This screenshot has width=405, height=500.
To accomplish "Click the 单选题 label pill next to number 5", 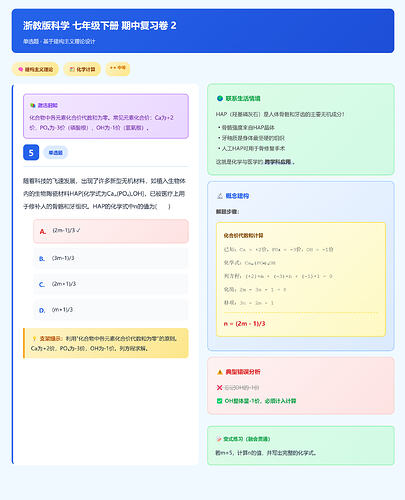I will click(56, 153).
